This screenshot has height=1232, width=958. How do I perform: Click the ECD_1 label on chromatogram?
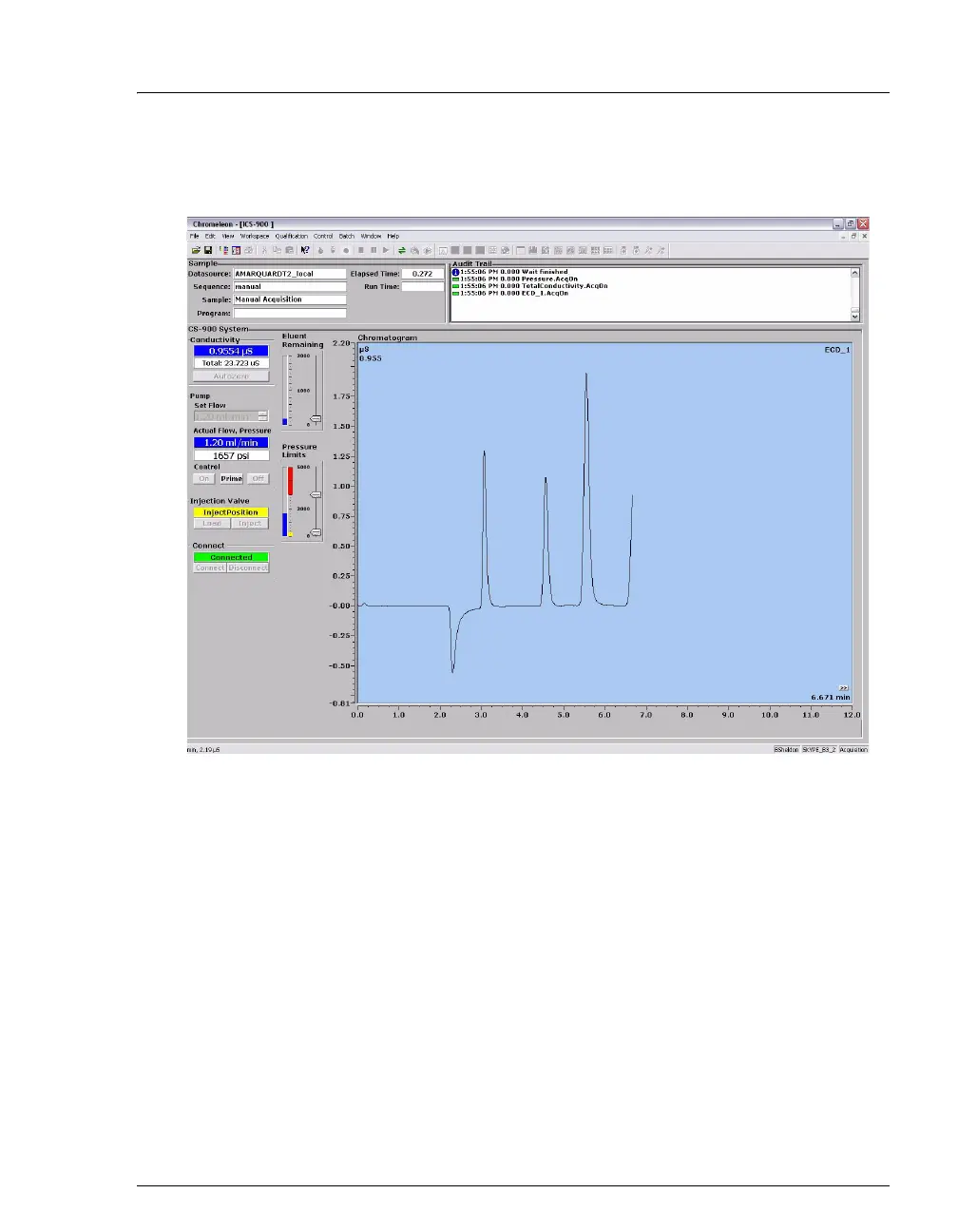pyautogui.click(x=836, y=350)
